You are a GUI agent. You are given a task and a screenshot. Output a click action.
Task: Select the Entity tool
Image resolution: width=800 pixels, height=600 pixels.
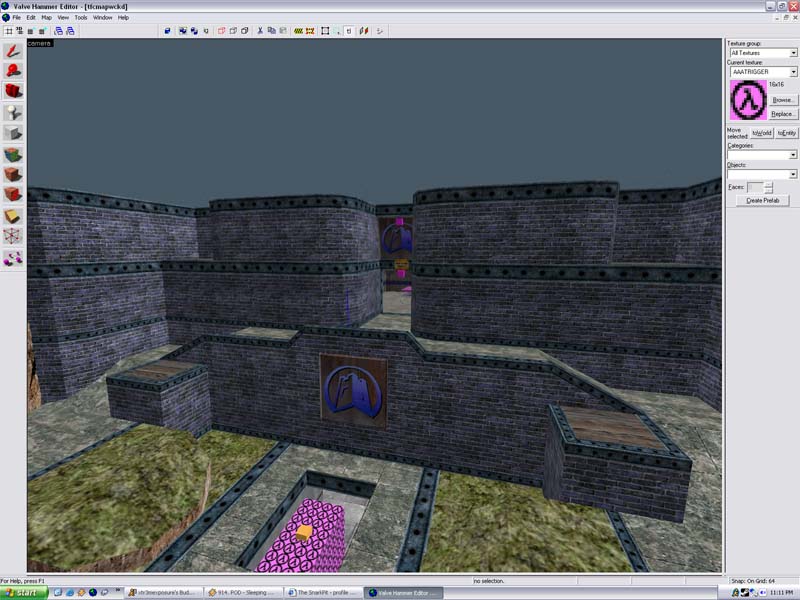pos(13,113)
